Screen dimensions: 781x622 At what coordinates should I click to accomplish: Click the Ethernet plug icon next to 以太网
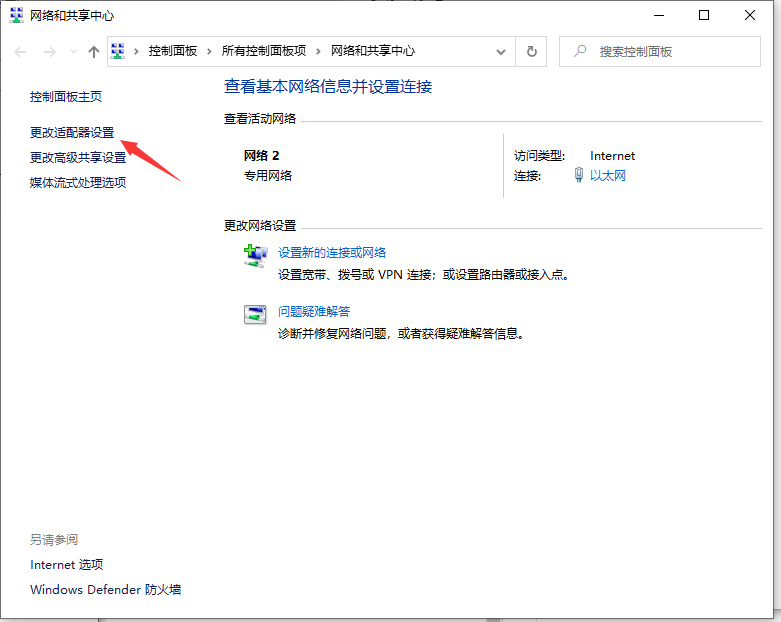(x=578, y=176)
